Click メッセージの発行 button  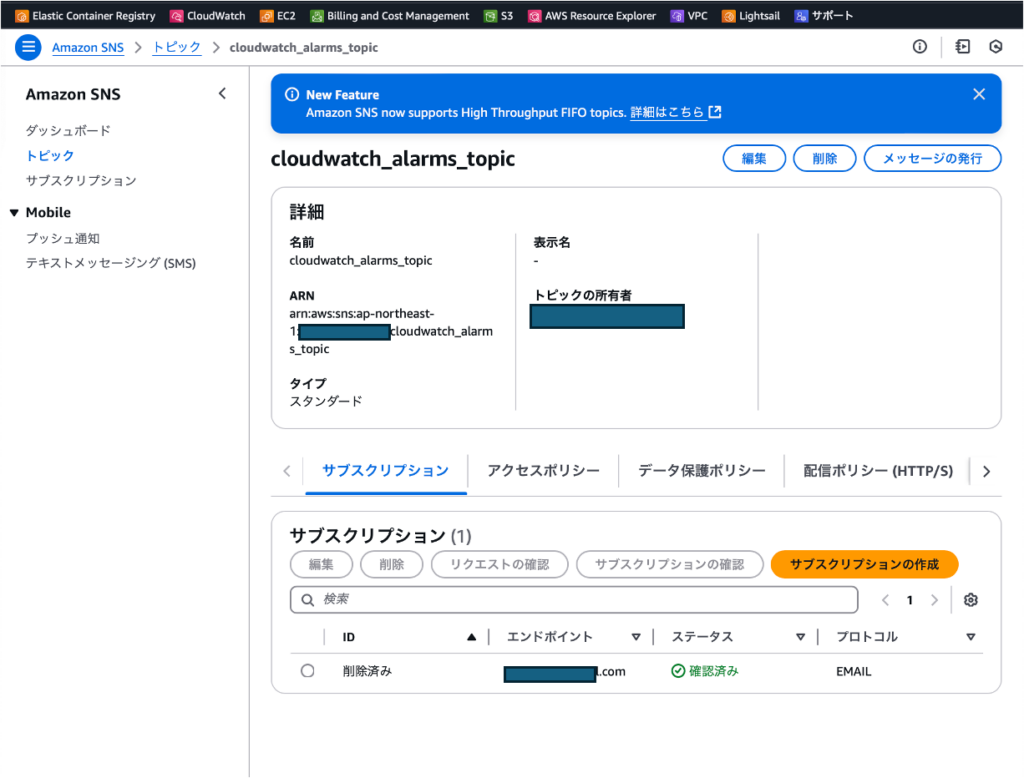[x=932, y=159]
